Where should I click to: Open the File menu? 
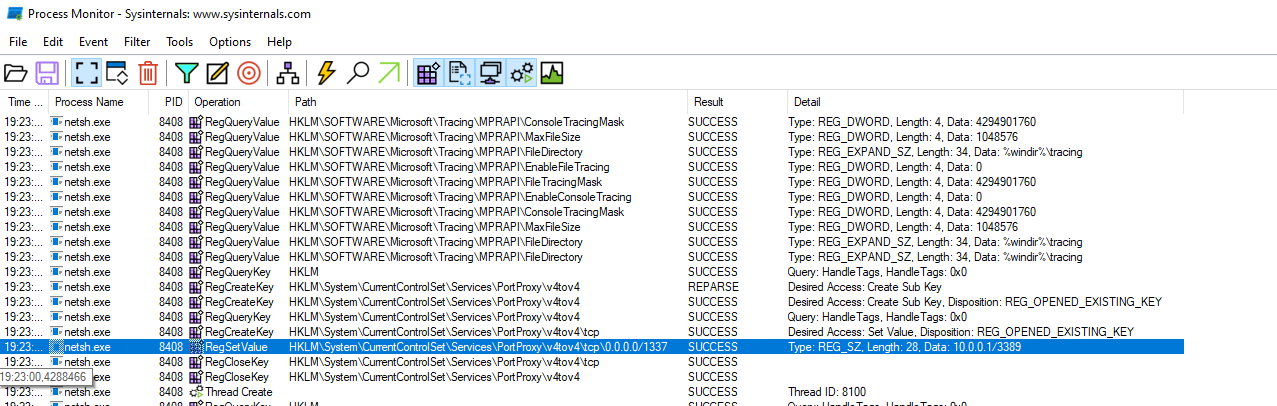coord(18,42)
